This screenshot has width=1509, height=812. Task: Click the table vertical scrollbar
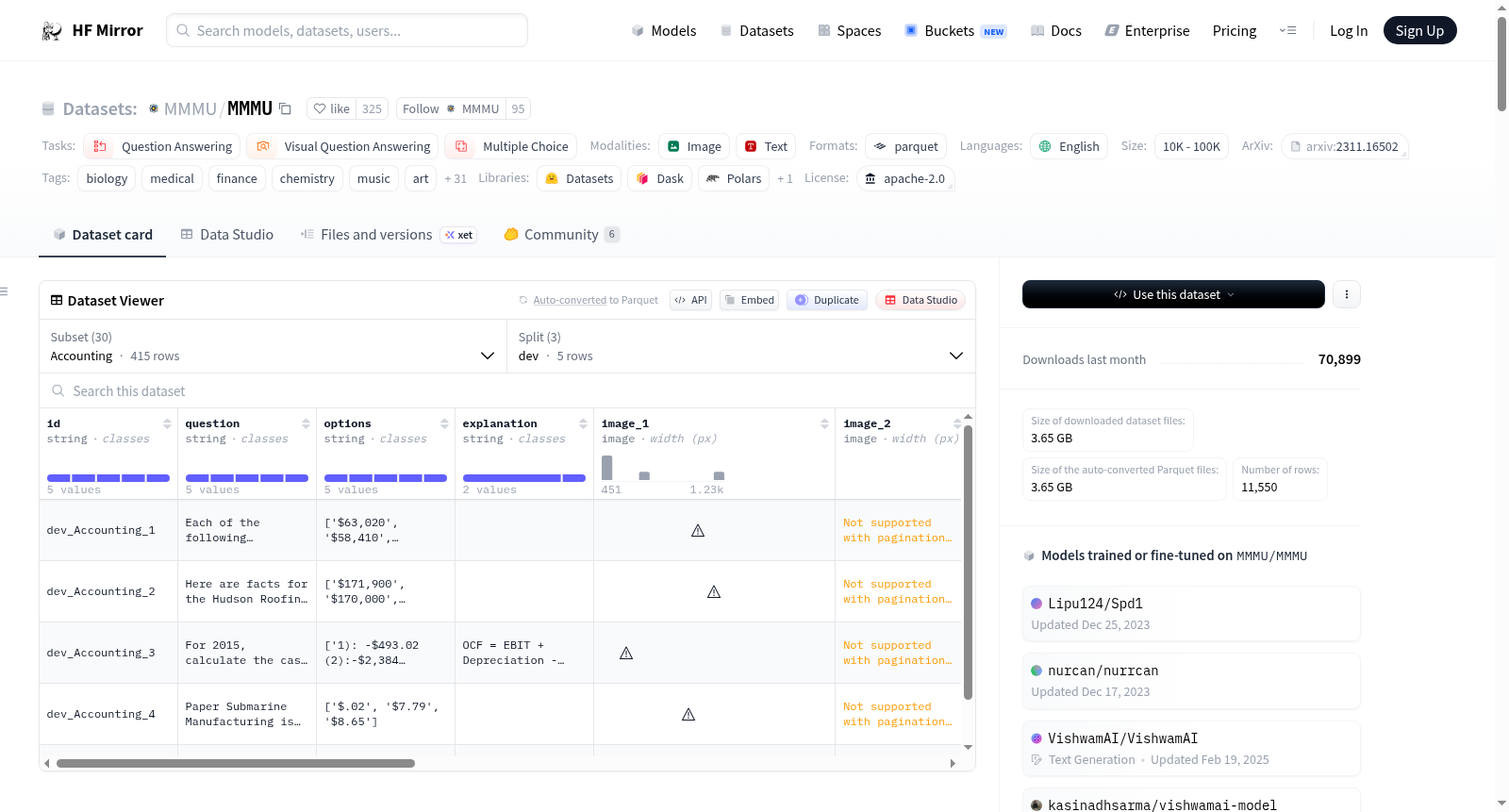coord(968,562)
